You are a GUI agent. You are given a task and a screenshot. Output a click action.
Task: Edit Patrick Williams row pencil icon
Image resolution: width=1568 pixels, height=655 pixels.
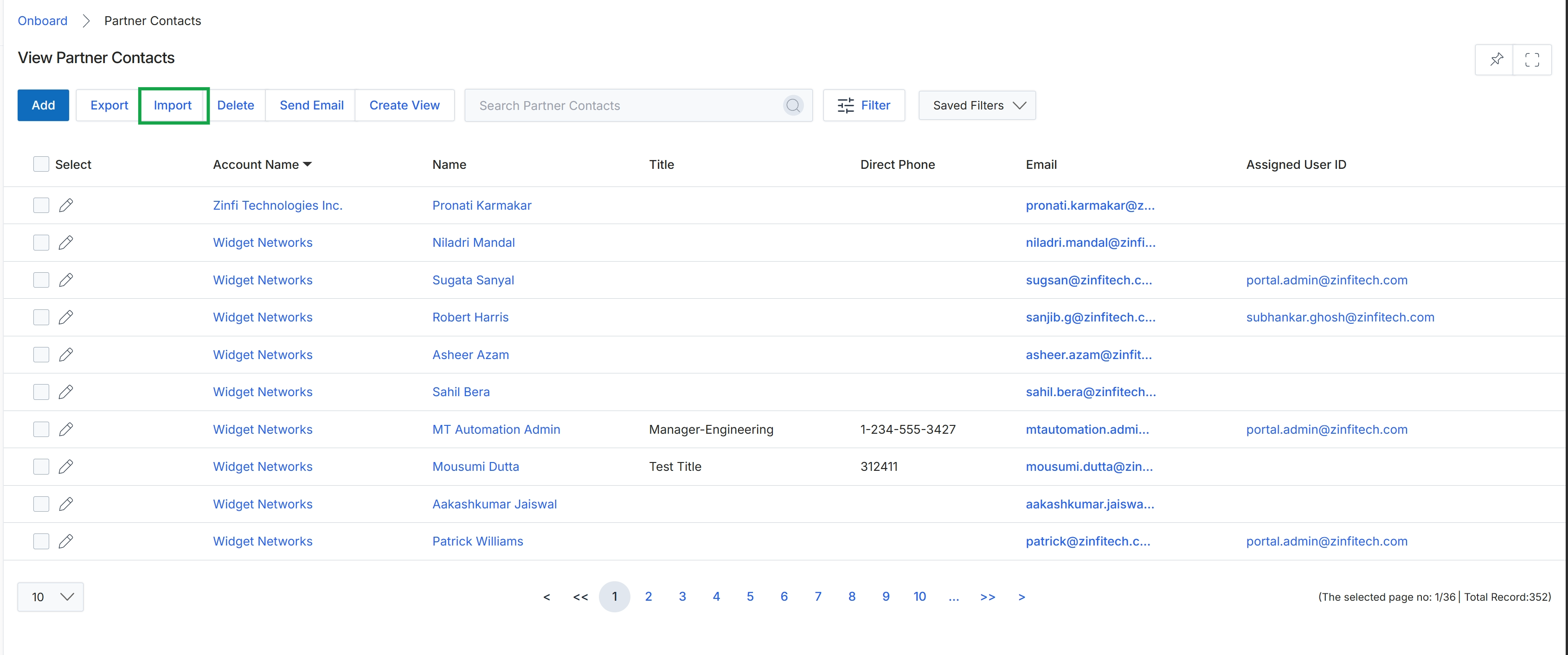coord(66,541)
